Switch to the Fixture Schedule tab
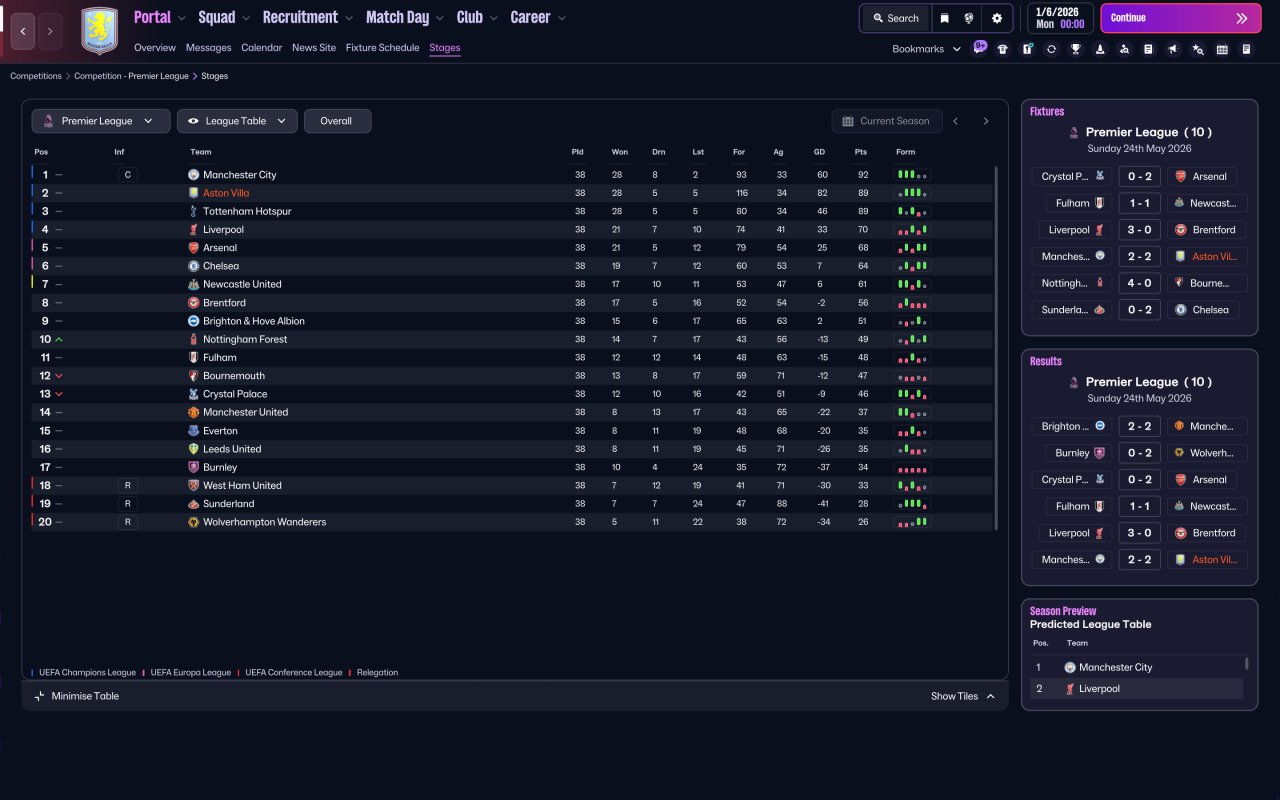Viewport: 1280px width, 800px height. (382, 48)
